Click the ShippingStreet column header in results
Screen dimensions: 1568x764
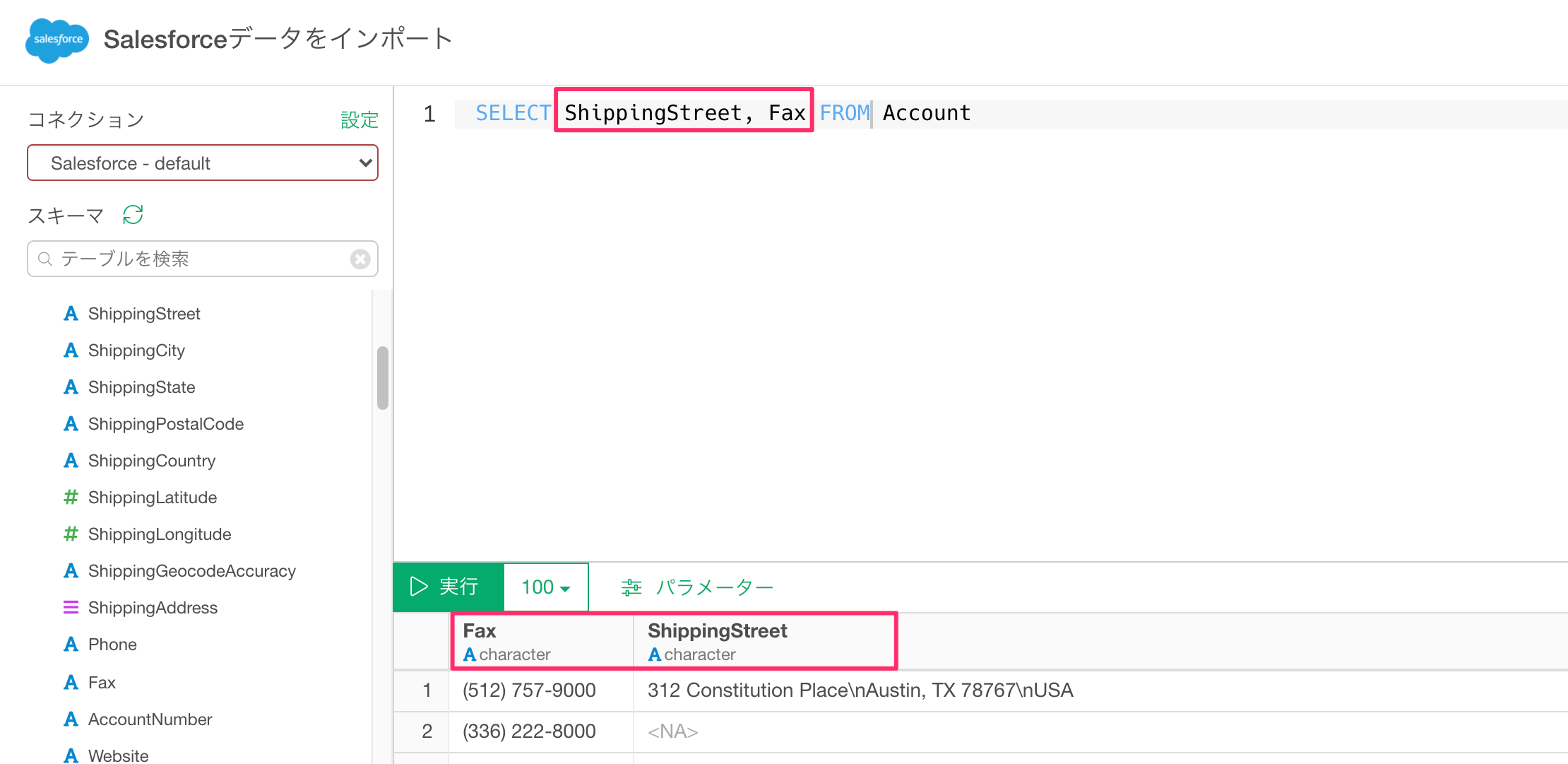[x=764, y=641]
